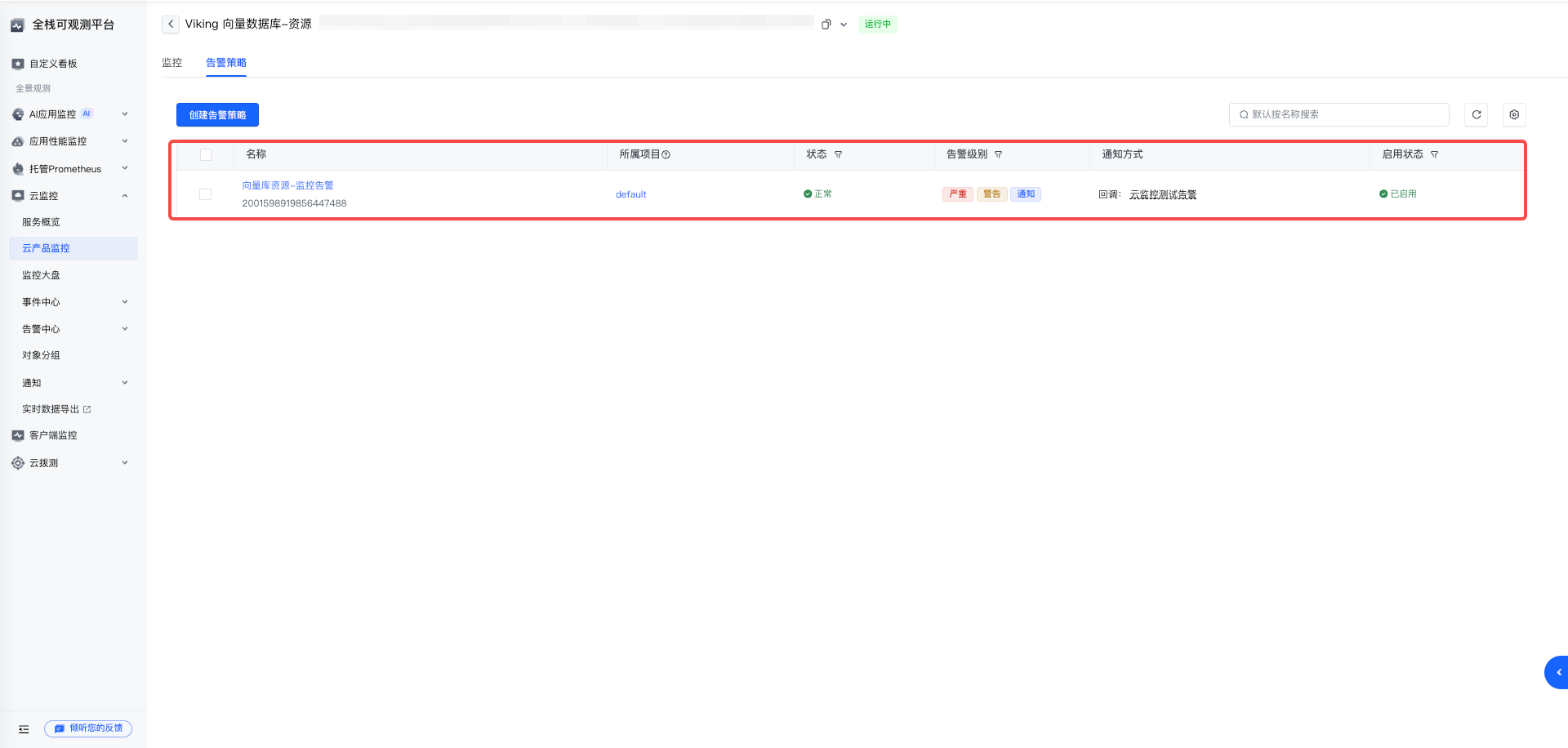Image resolution: width=1568 pixels, height=748 pixels.
Task: Click the 名称 column header
Action: click(x=256, y=154)
